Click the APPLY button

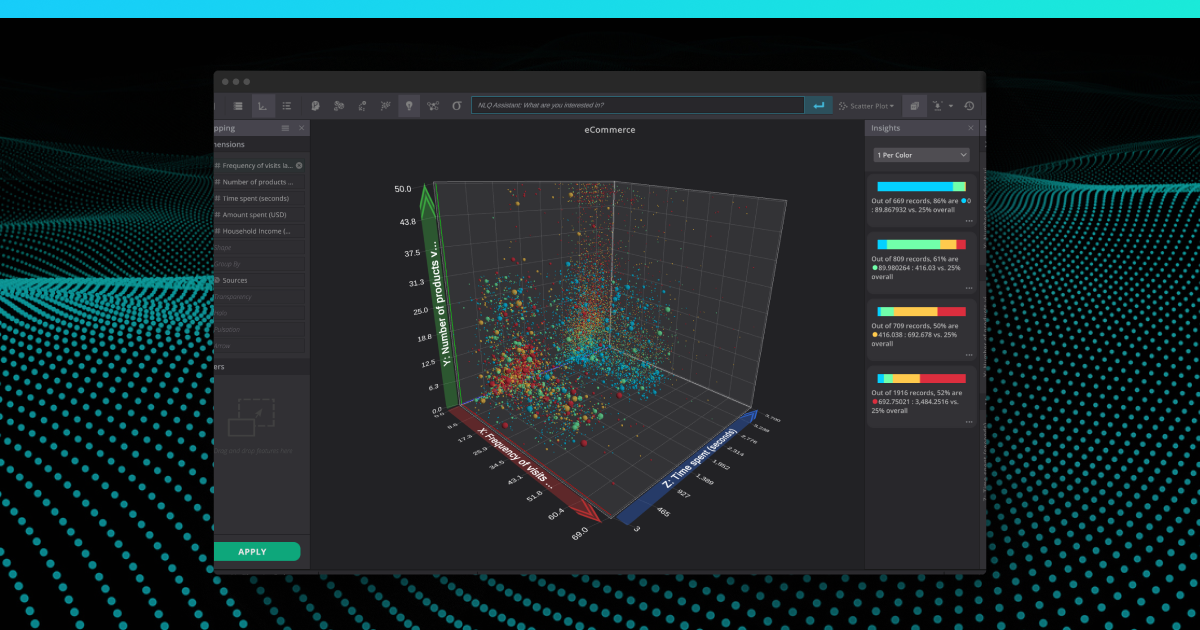[x=257, y=551]
